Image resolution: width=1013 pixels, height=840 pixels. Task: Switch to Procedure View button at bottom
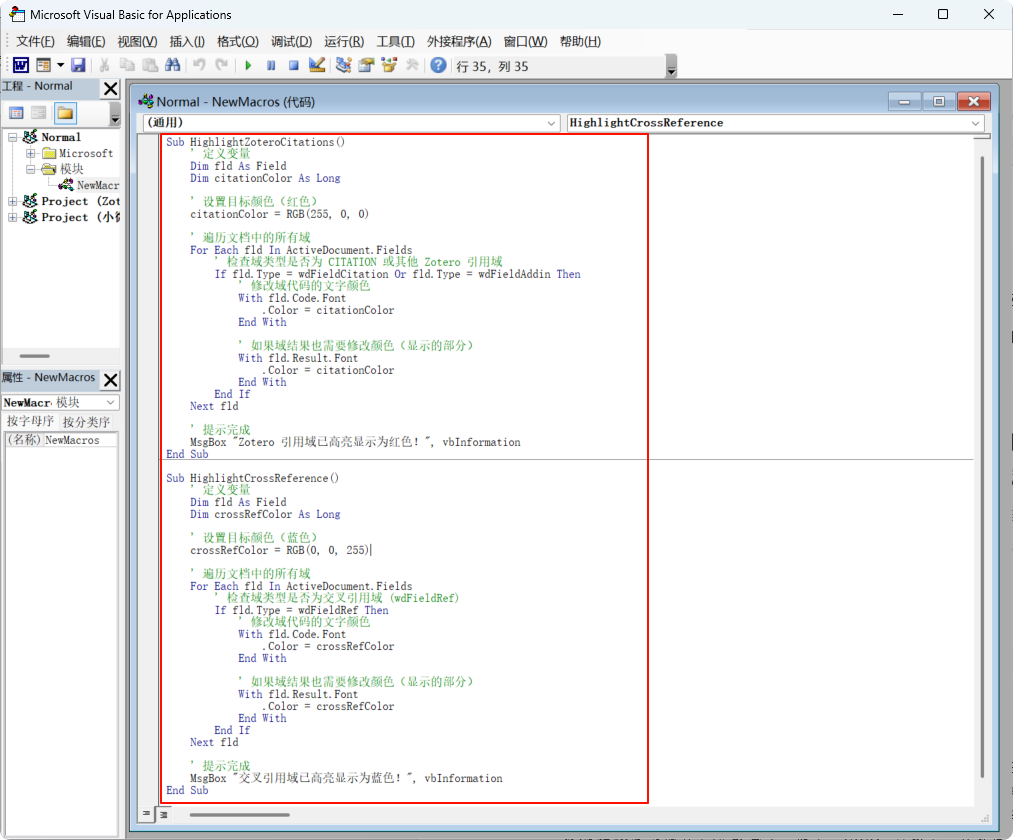[x=147, y=814]
